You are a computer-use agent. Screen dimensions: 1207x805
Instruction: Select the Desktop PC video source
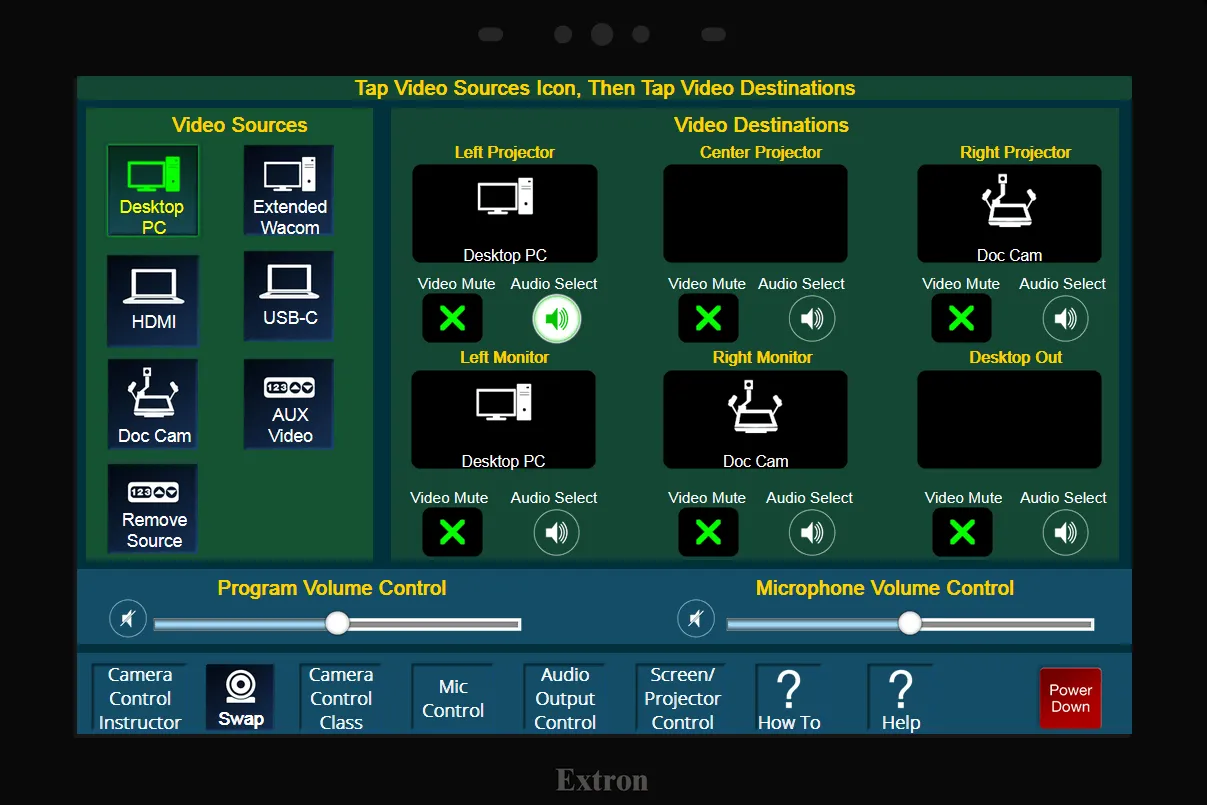(153, 192)
